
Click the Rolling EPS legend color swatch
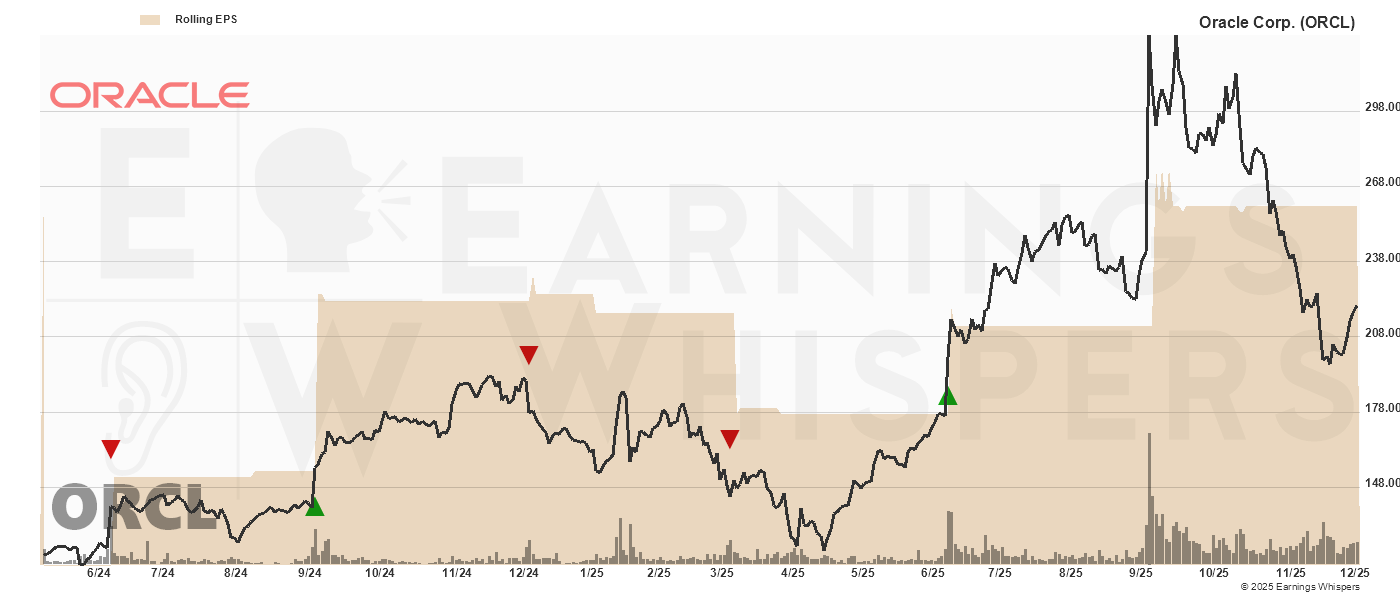tap(150, 19)
